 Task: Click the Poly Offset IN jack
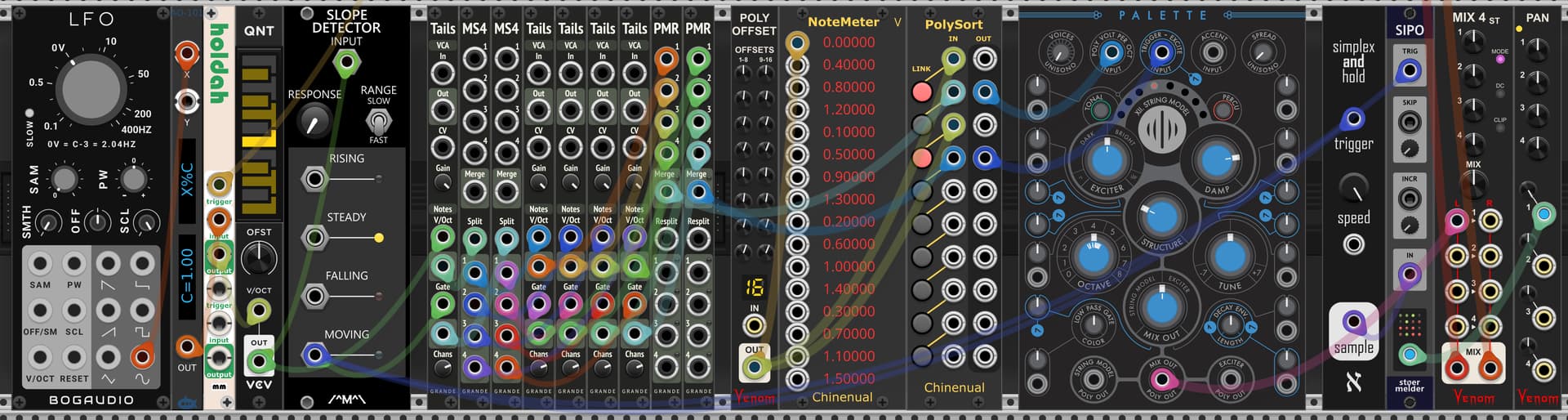[754, 326]
